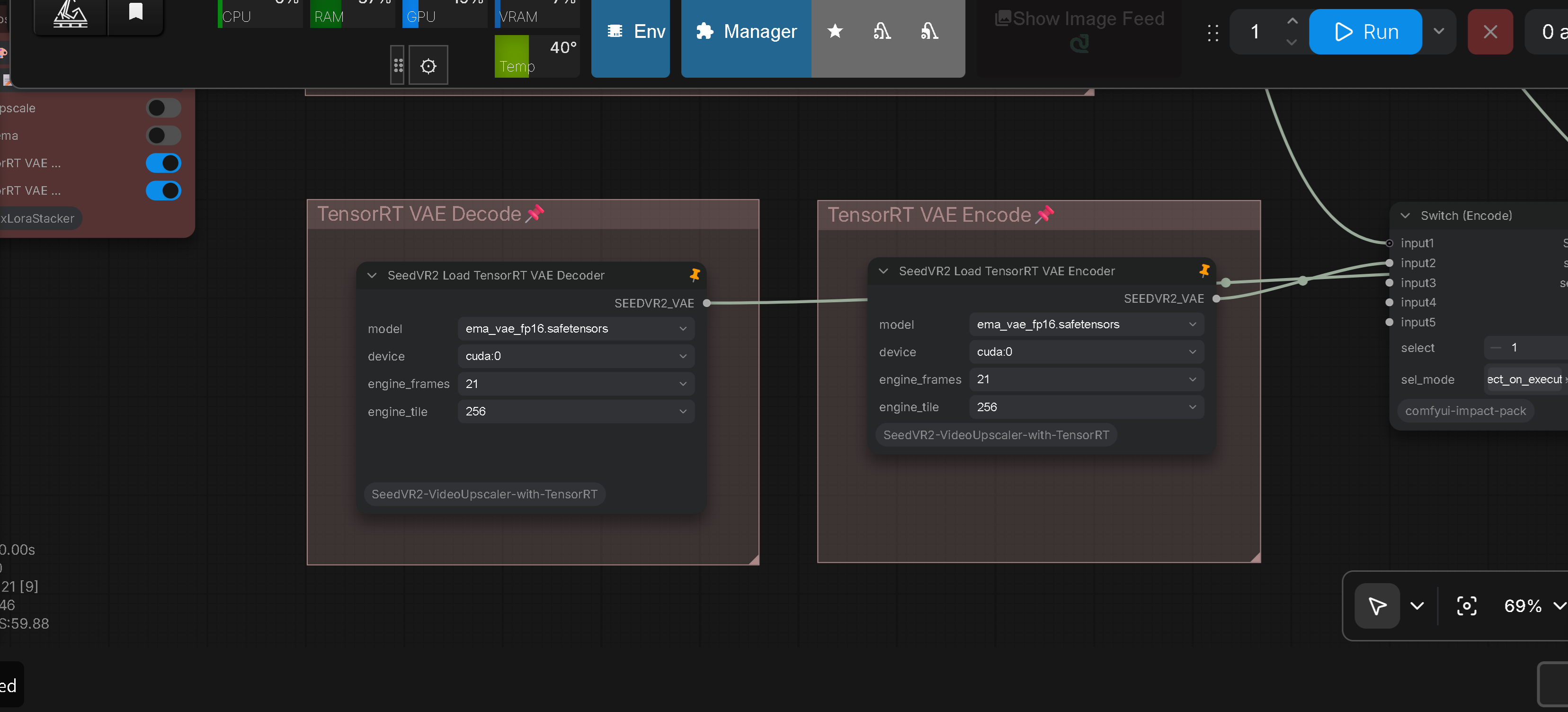Click Decoder node SeedVR2-VideoUpscaler-with-TensorRT badge

tap(484, 494)
